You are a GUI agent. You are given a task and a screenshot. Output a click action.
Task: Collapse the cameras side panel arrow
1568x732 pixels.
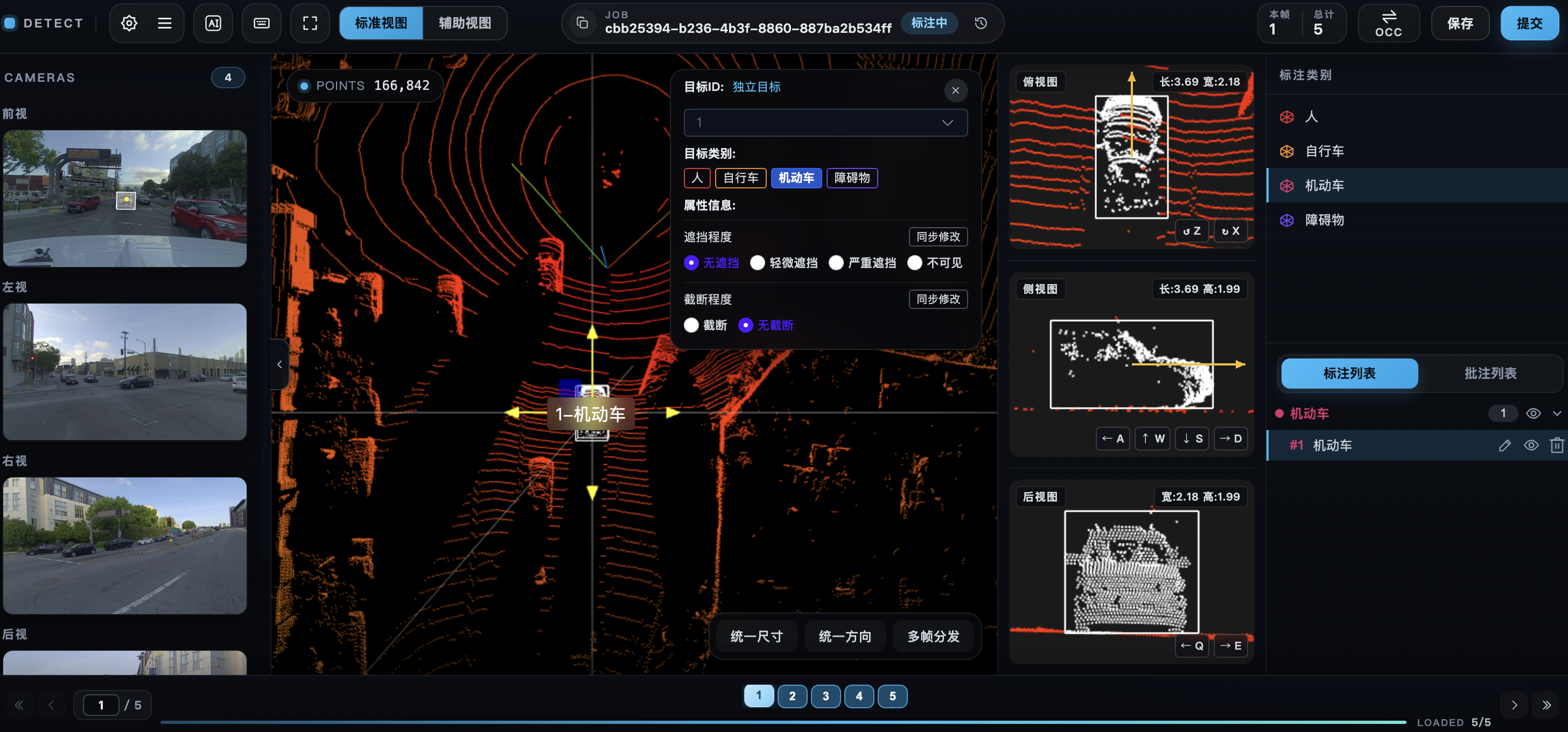(x=279, y=364)
